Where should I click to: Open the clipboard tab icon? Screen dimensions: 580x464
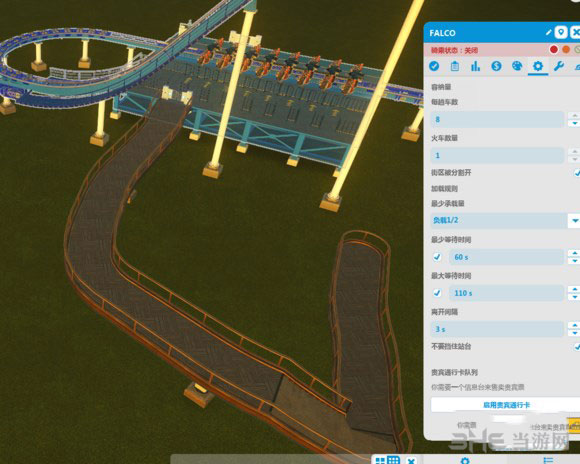click(455, 66)
